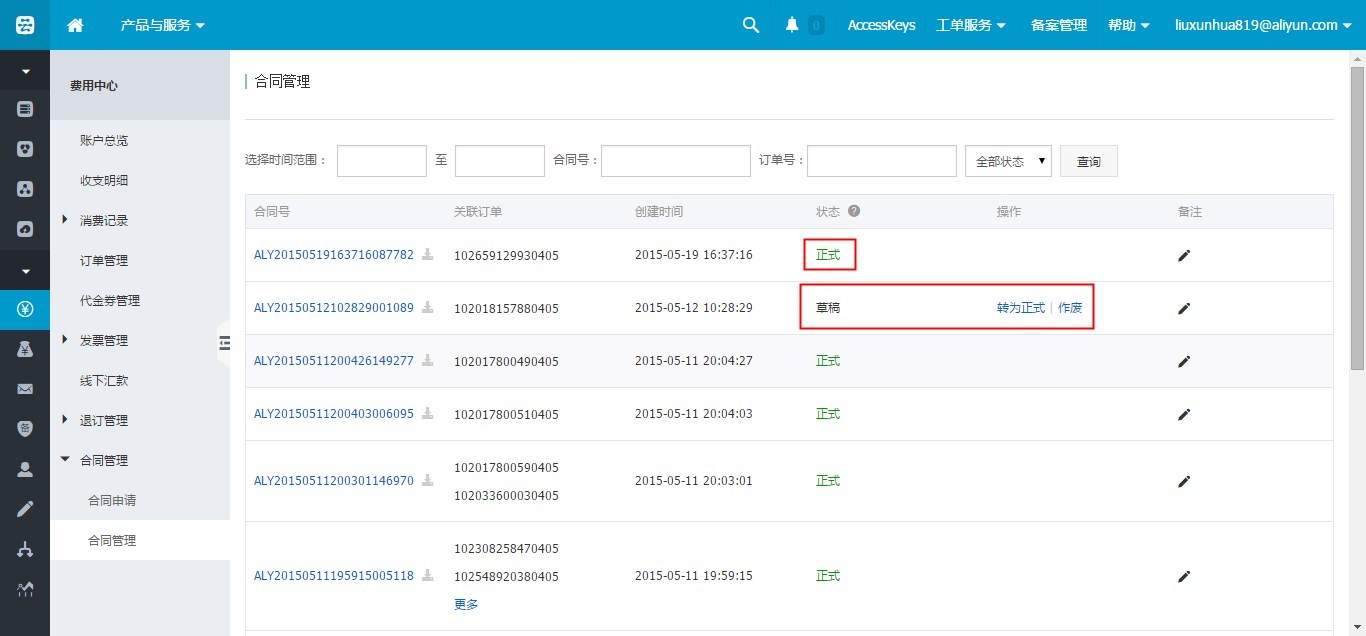Click 转为正式 for the draft contract
Image resolution: width=1366 pixels, height=636 pixels.
1020,308
